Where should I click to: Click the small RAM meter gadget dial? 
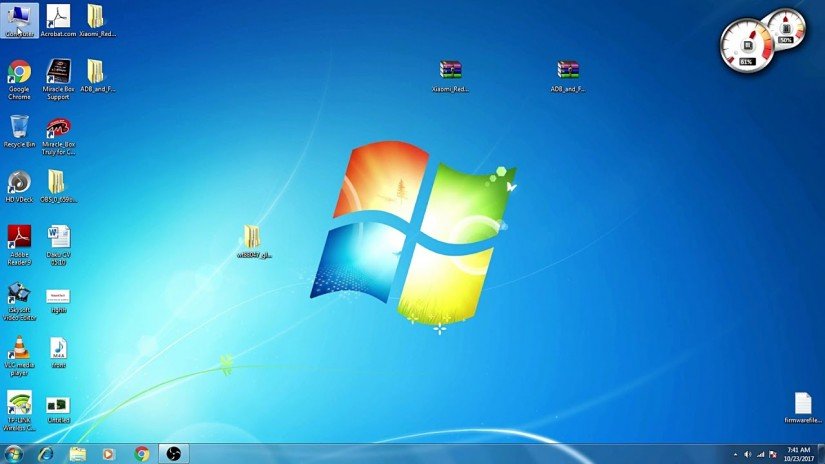[786, 28]
